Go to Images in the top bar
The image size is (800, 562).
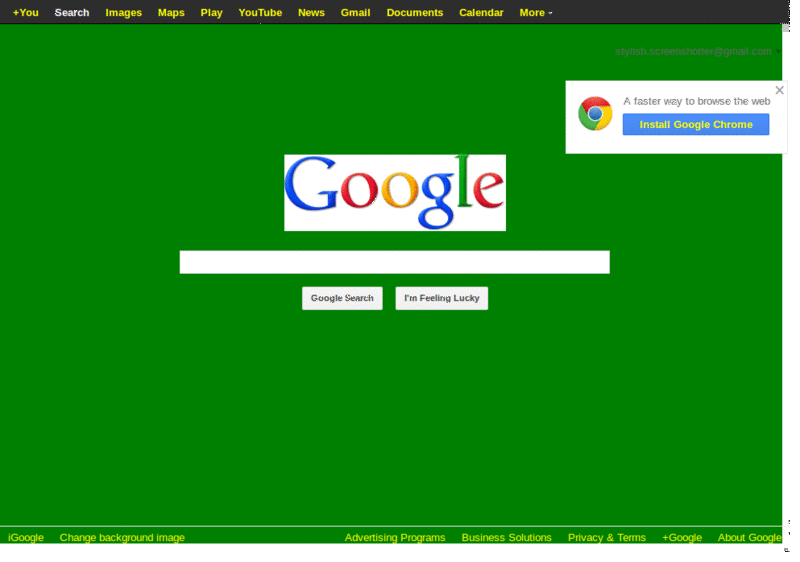pyautogui.click(x=123, y=13)
